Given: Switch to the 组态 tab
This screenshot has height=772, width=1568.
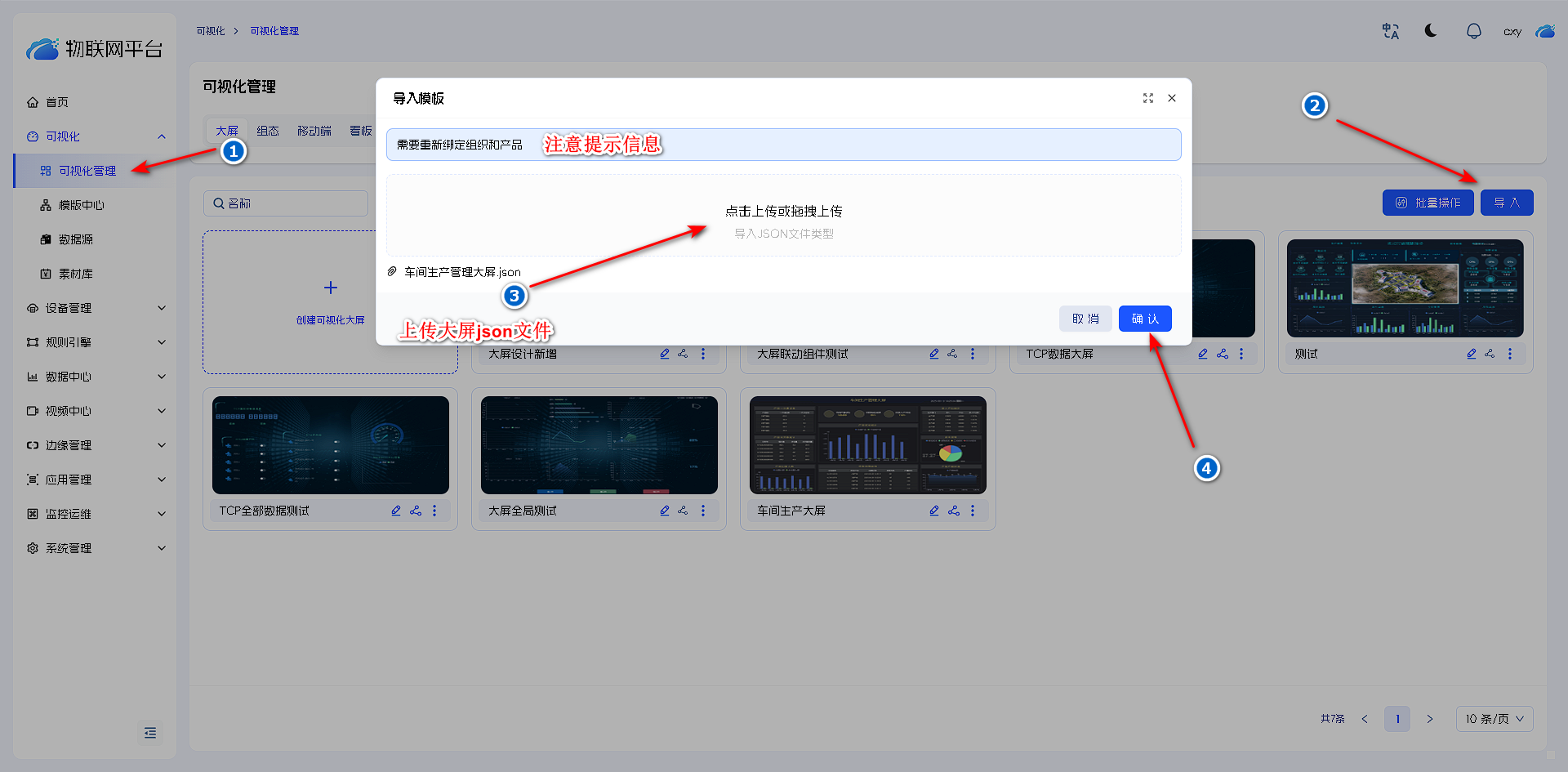Looking at the screenshot, I should click(268, 131).
